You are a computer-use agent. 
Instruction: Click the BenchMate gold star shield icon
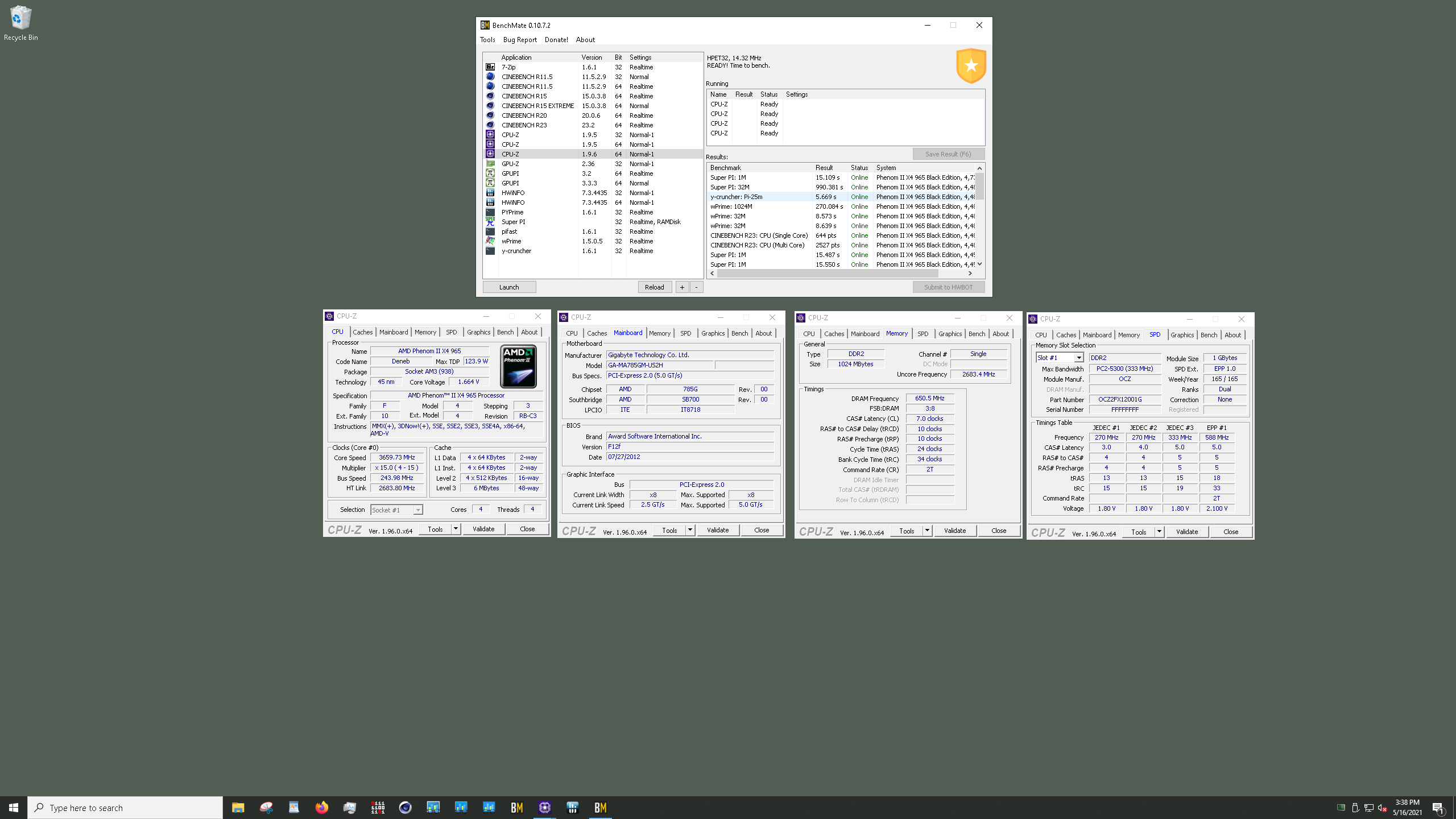click(x=971, y=66)
